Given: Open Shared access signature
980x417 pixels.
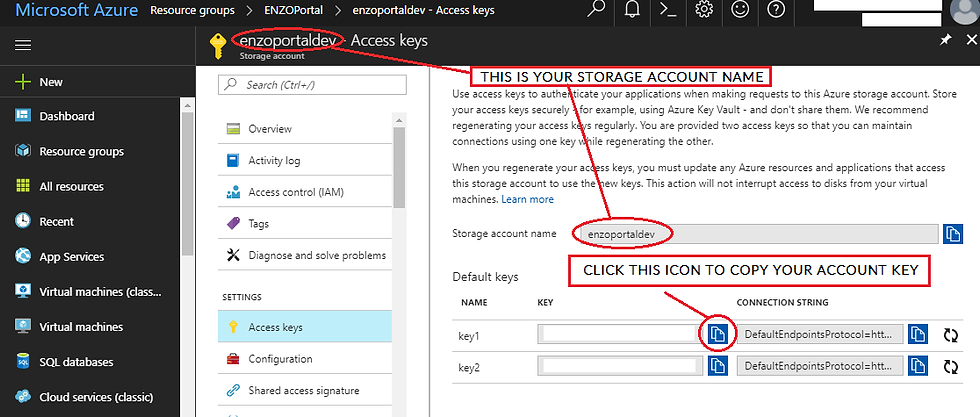Looking at the screenshot, I should (305, 390).
